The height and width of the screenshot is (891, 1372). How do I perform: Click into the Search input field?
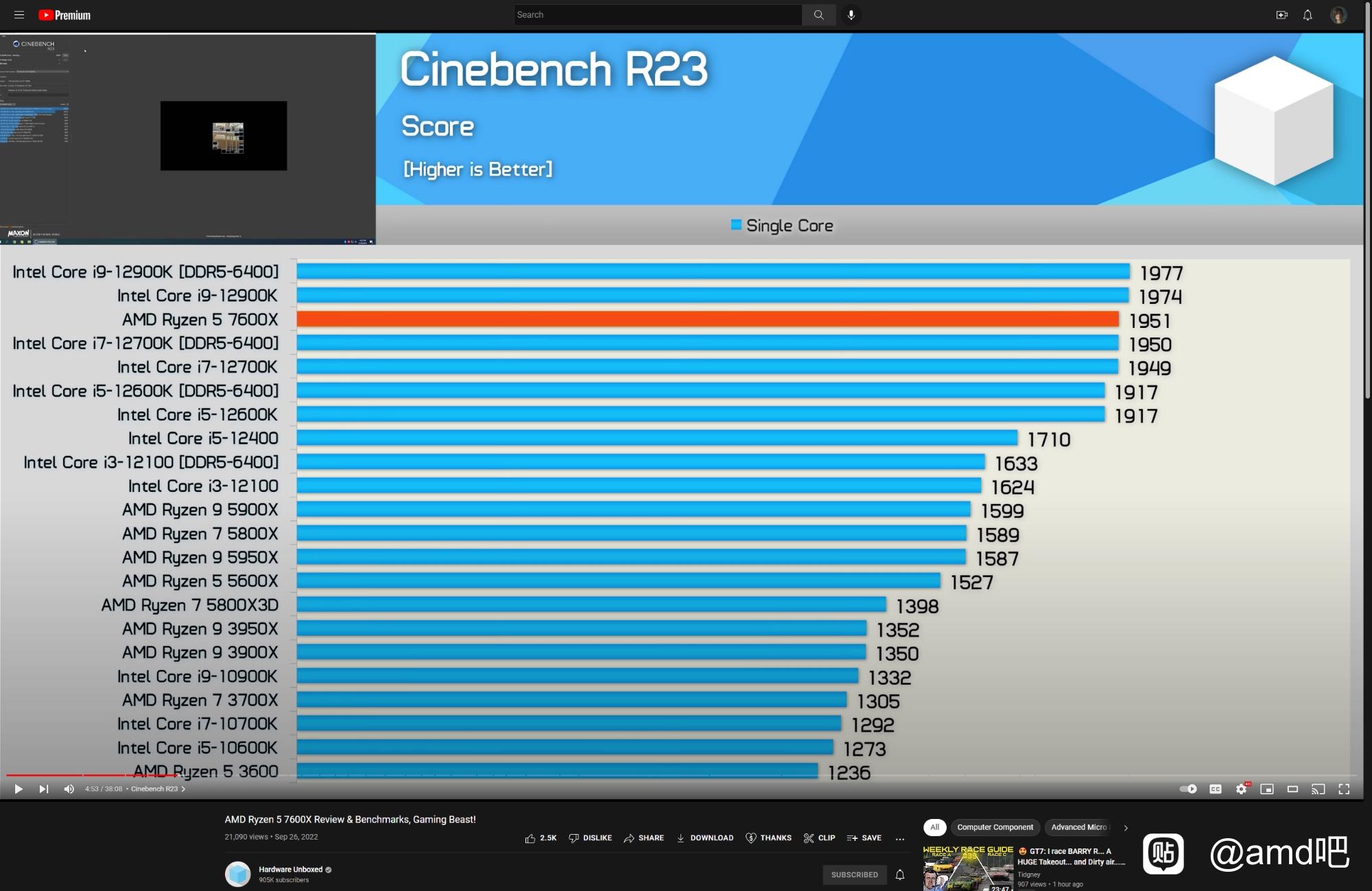[x=658, y=14]
